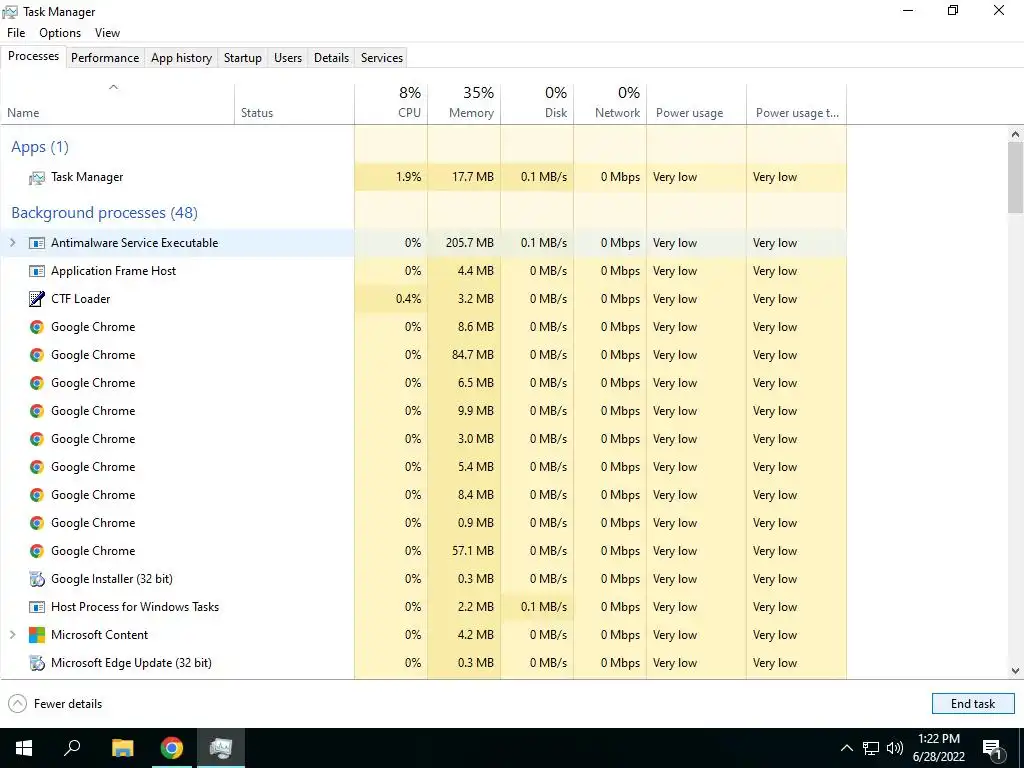Select the Processes tab
Screen dimensions: 1024x768
coord(33,56)
